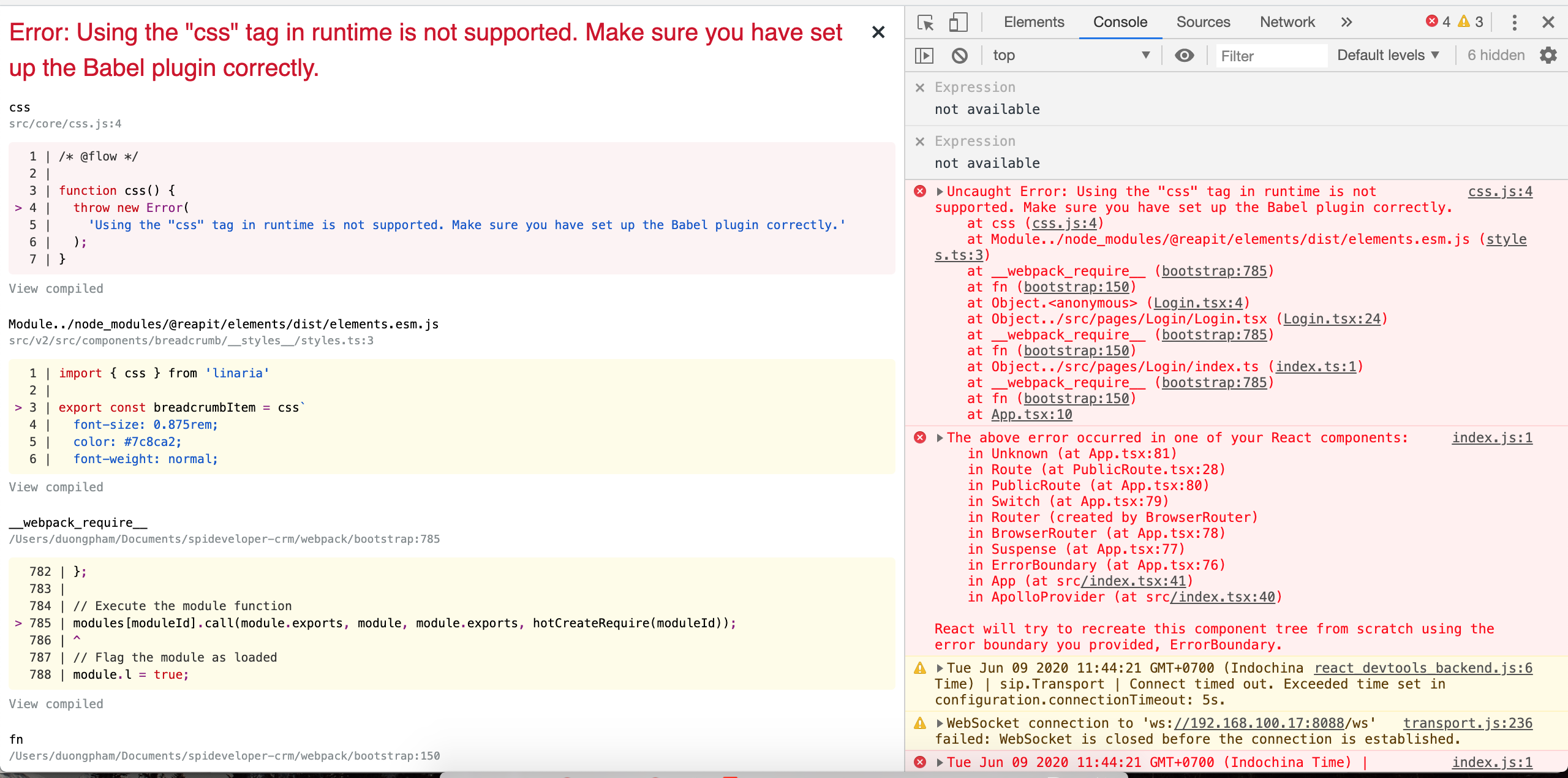Switch to the Sources tab
The height and width of the screenshot is (778, 1568).
(x=1202, y=22)
